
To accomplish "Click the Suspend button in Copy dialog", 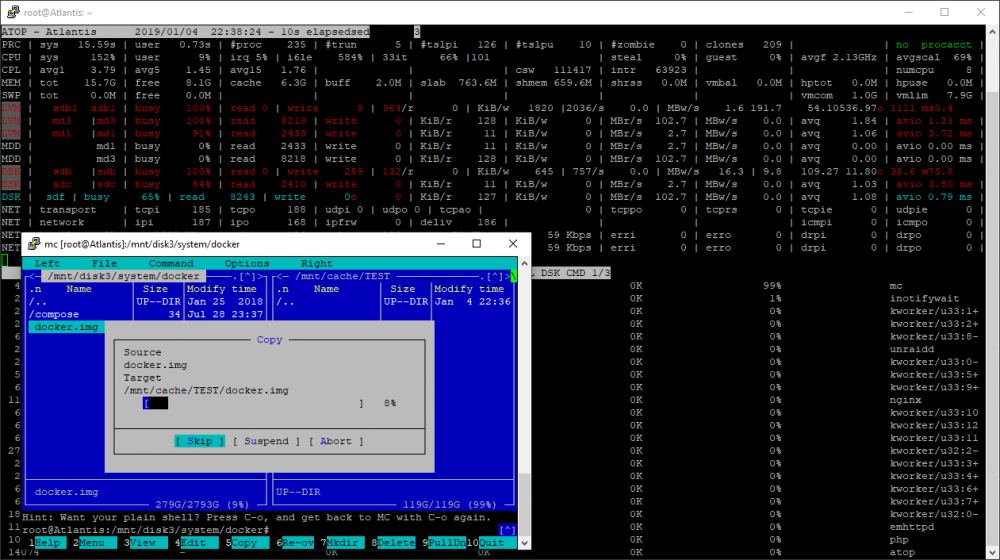I will click(266, 441).
